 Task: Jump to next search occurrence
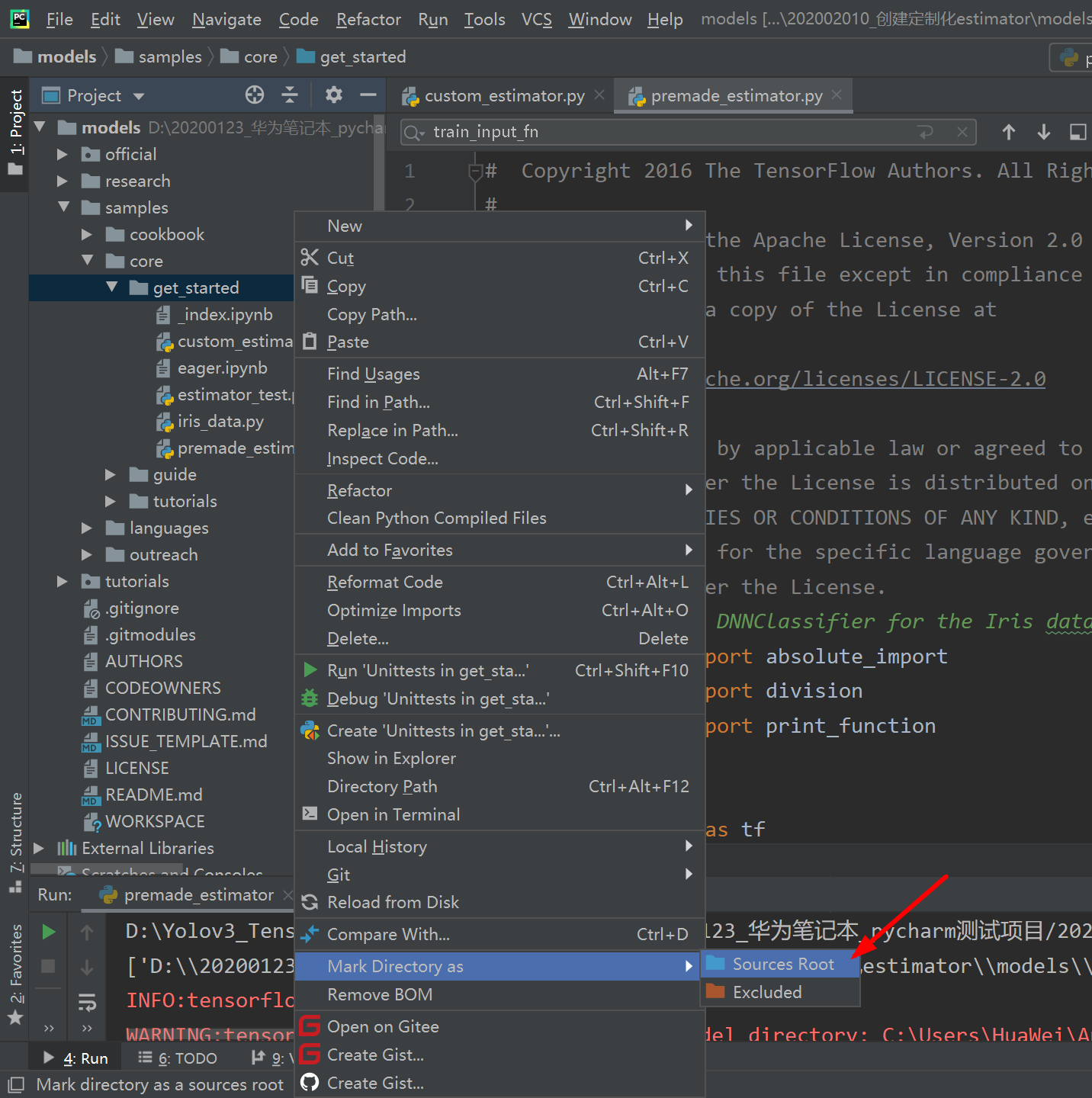1043,132
